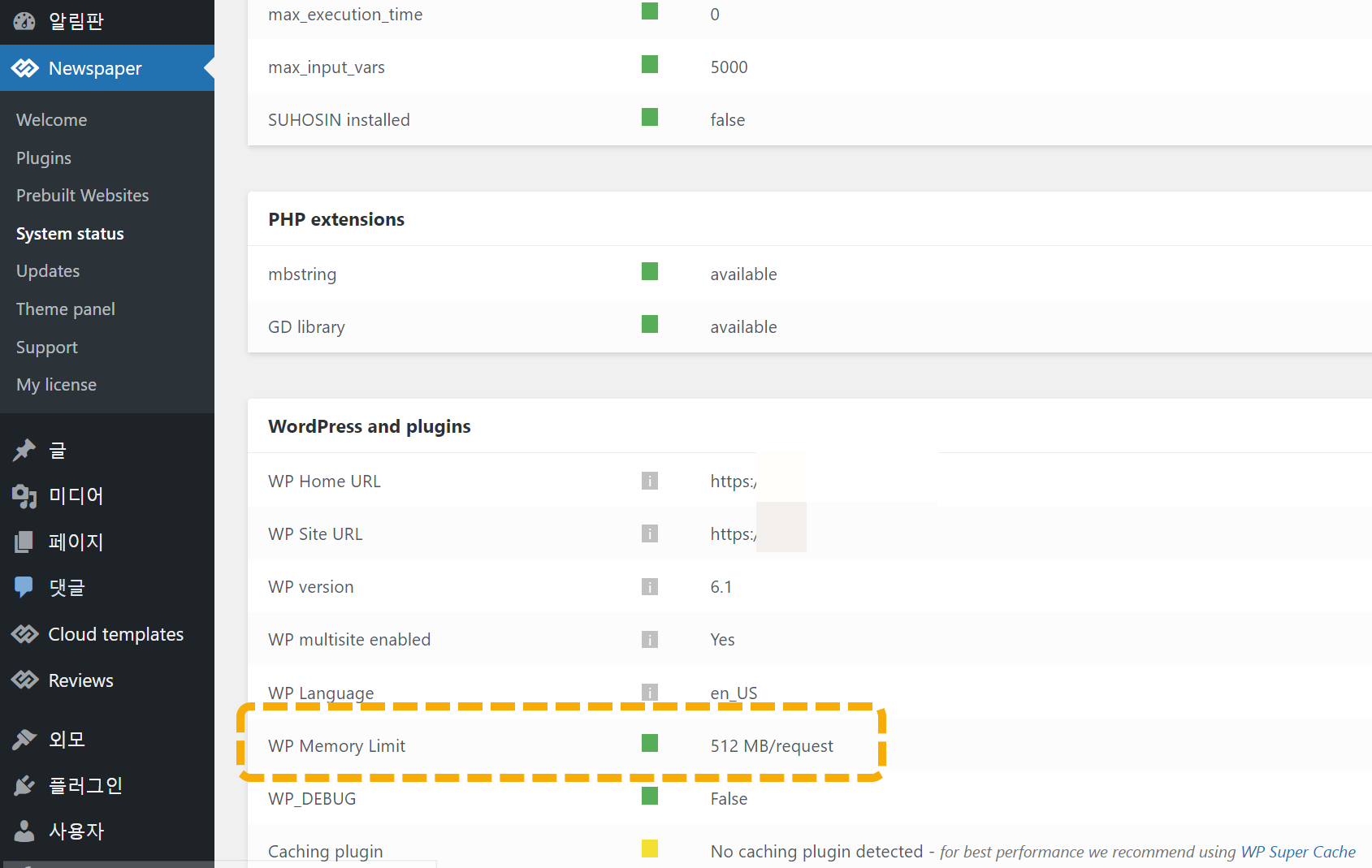Open Theme panel from the sidebar

pos(66,309)
